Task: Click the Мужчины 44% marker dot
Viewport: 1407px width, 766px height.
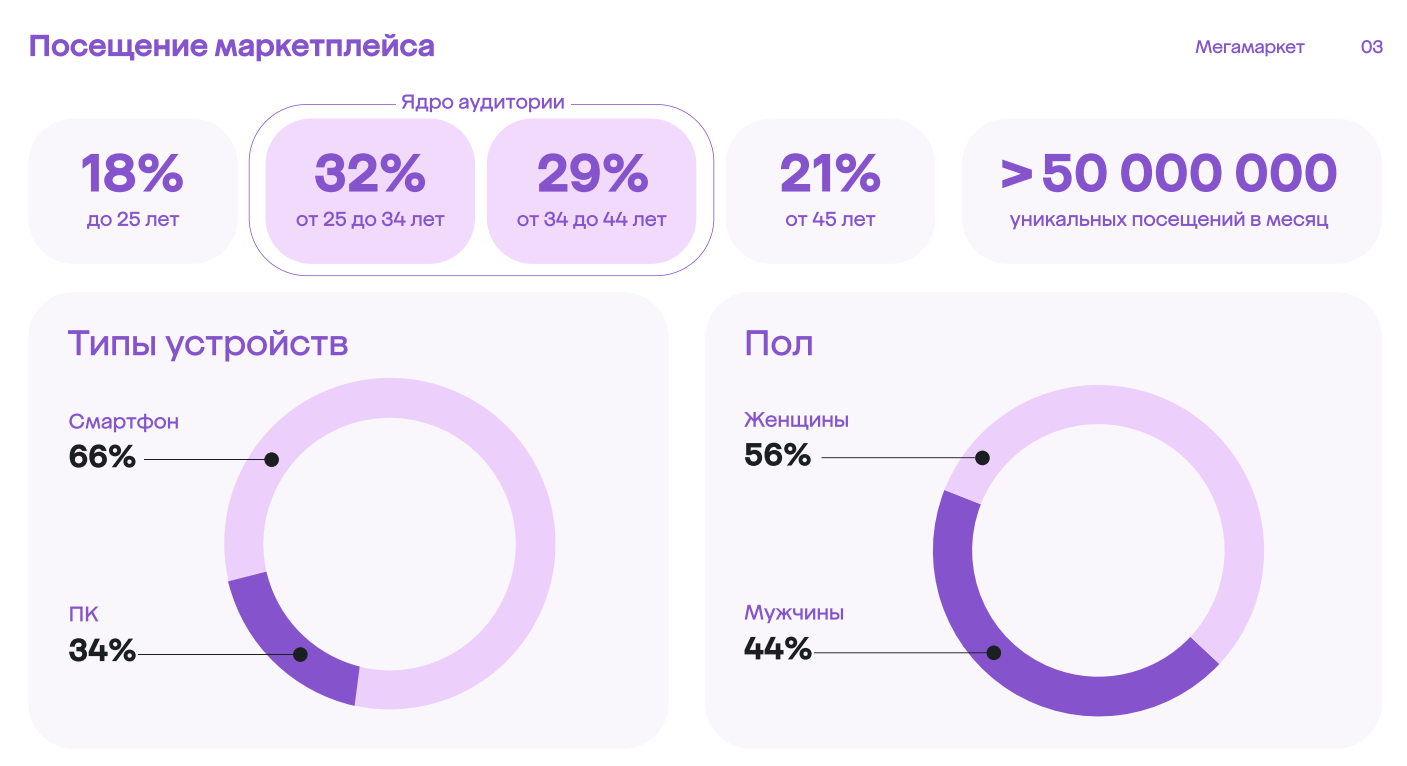Action: pos(993,652)
